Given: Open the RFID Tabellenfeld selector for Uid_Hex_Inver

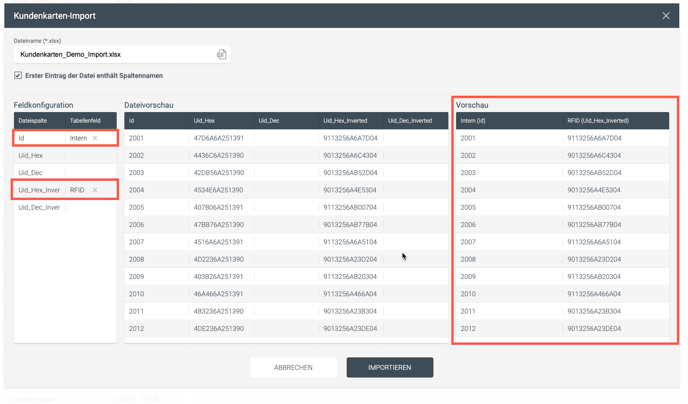Looking at the screenshot, I should pyautogui.click(x=77, y=190).
